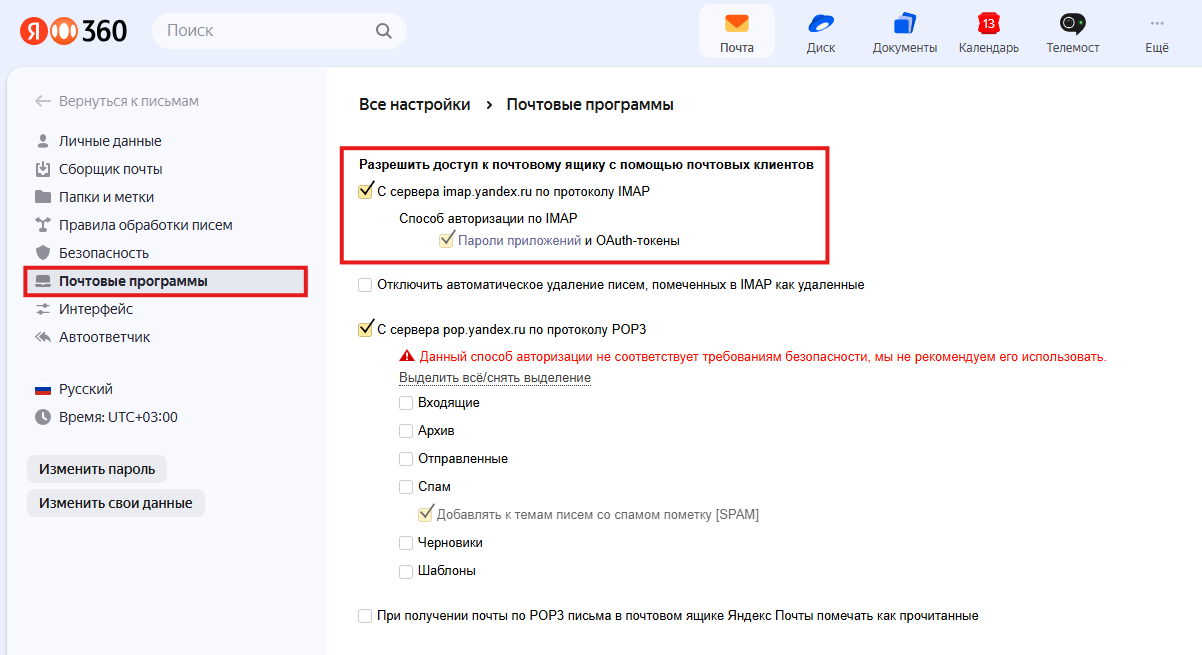The width and height of the screenshot is (1202, 655).
Task: Change the Время: UTC+03:00 timezone
Action: point(118,417)
